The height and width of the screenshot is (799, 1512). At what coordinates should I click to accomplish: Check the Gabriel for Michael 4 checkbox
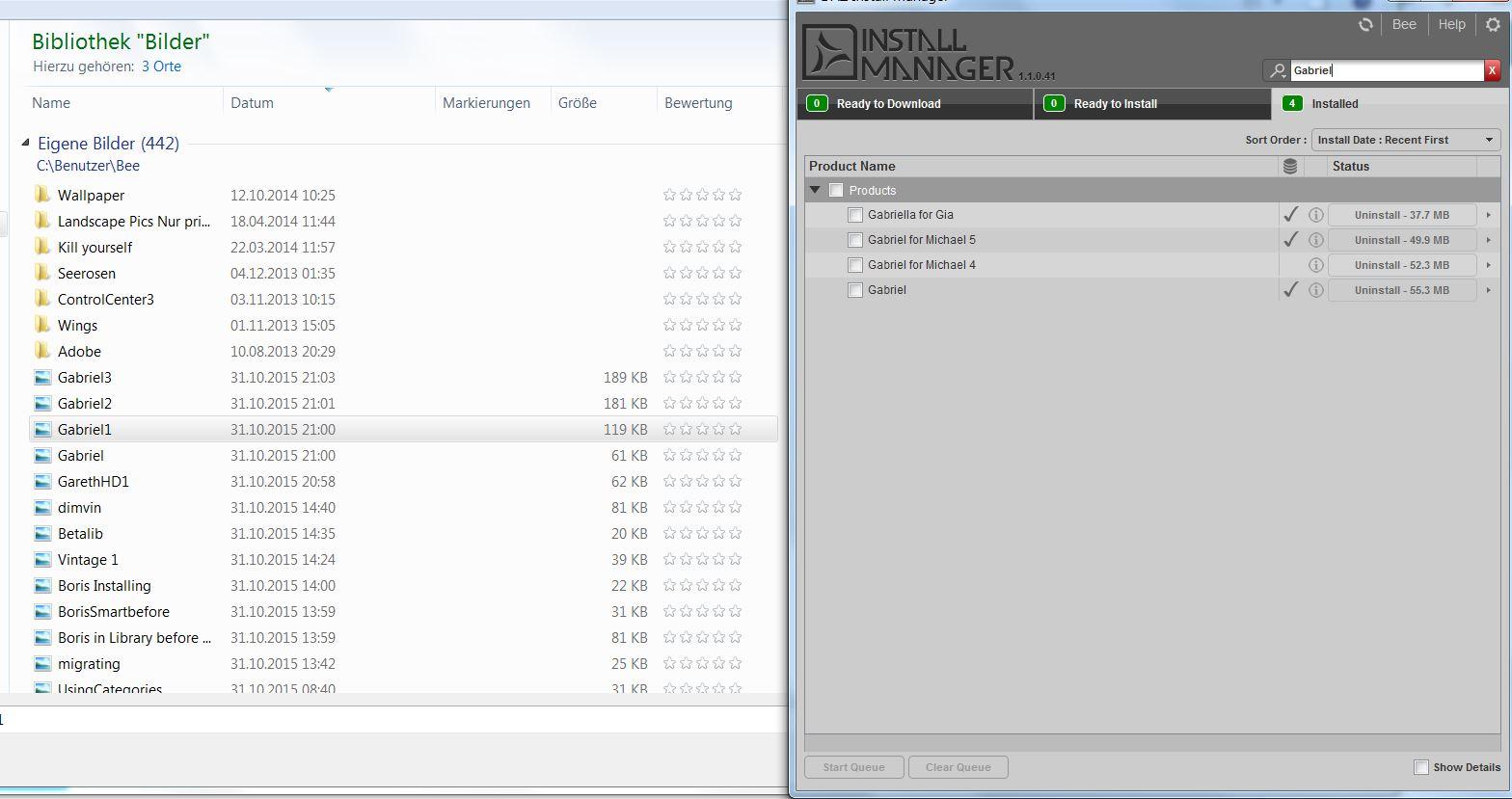point(854,265)
